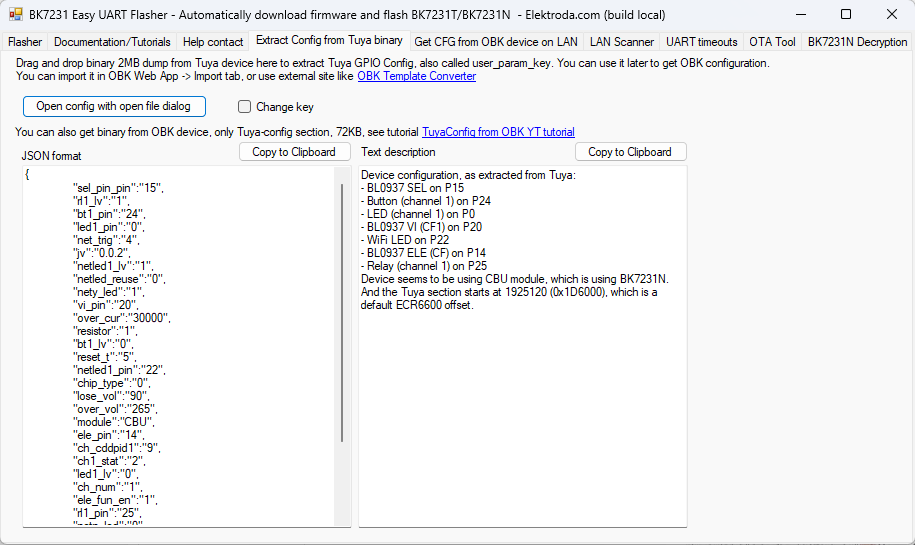Screen dimensions: 915x545
Task: Click the "rl1_pin":"25" JSON line
Action: 107,513
